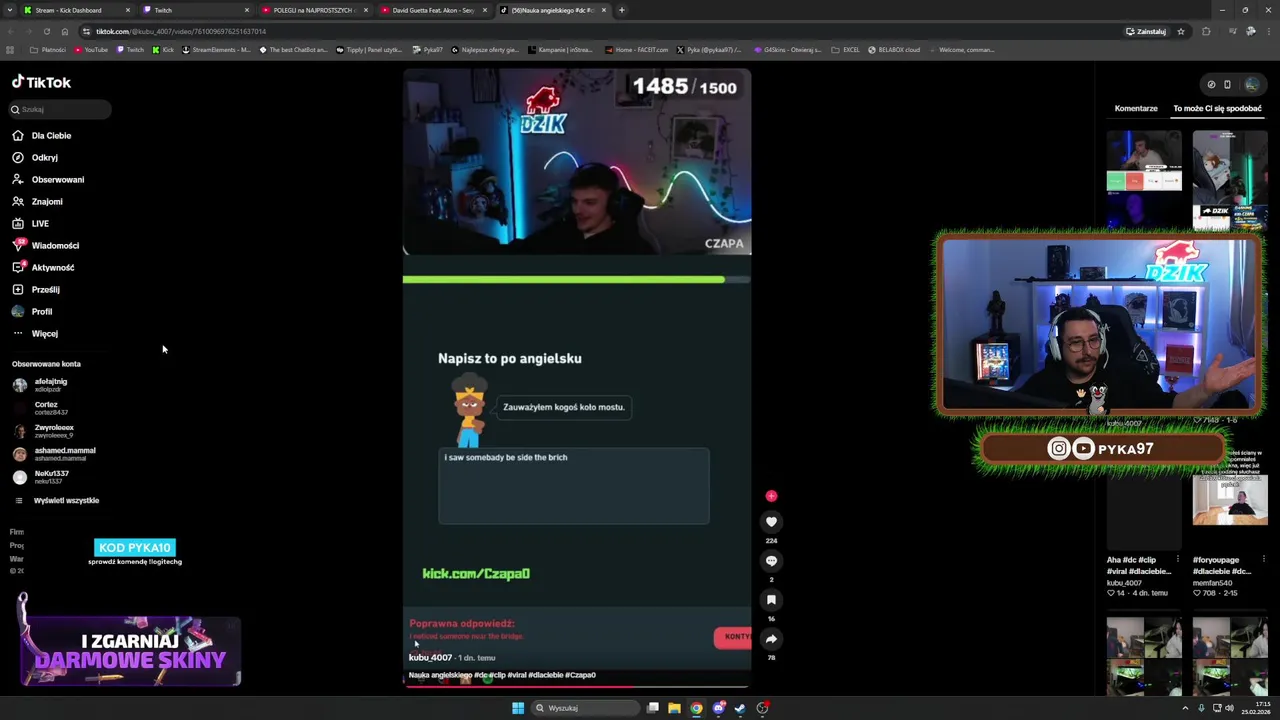Open memfan540's #foryoupage video thumbnail
The height and width of the screenshot is (720, 1280).
(x=1230, y=500)
